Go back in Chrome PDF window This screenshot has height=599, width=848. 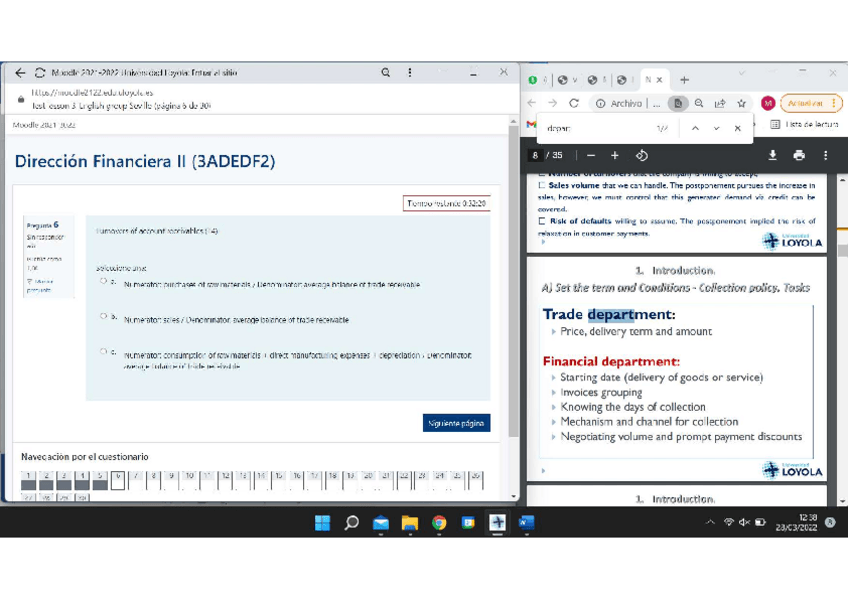point(532,103)
